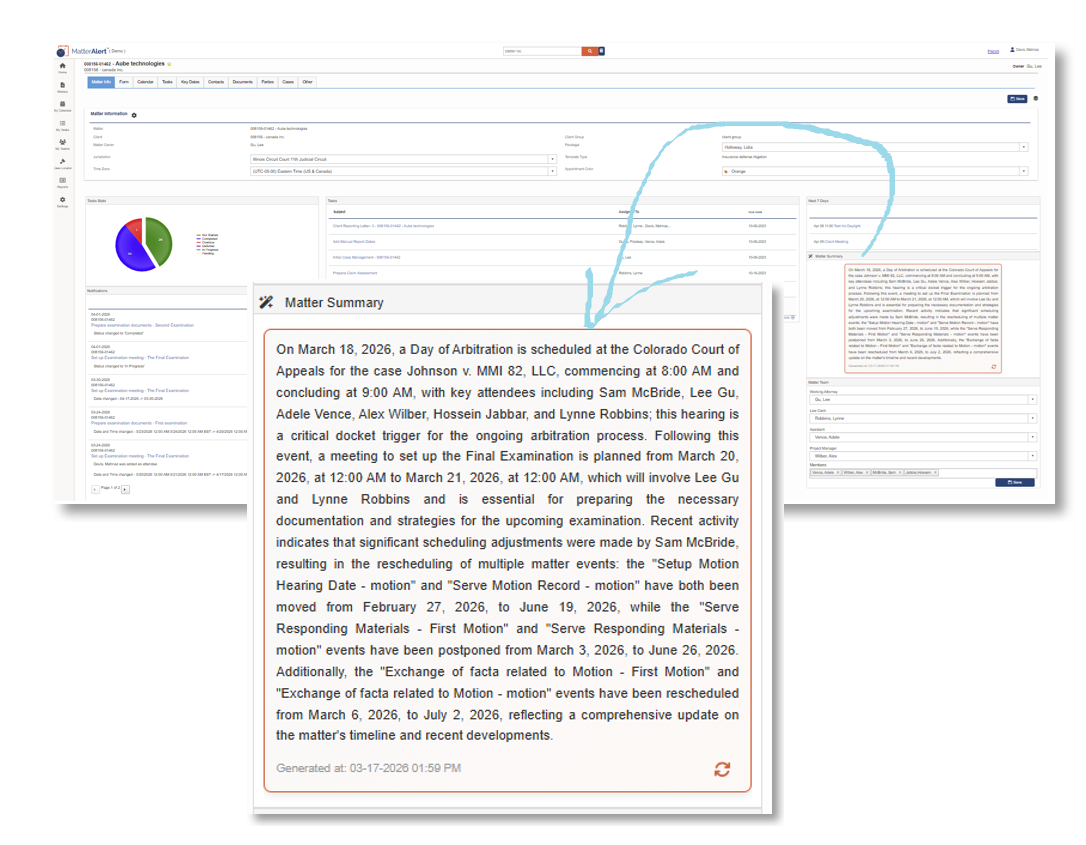Open Initial Case Management task link

pos(366,257)
